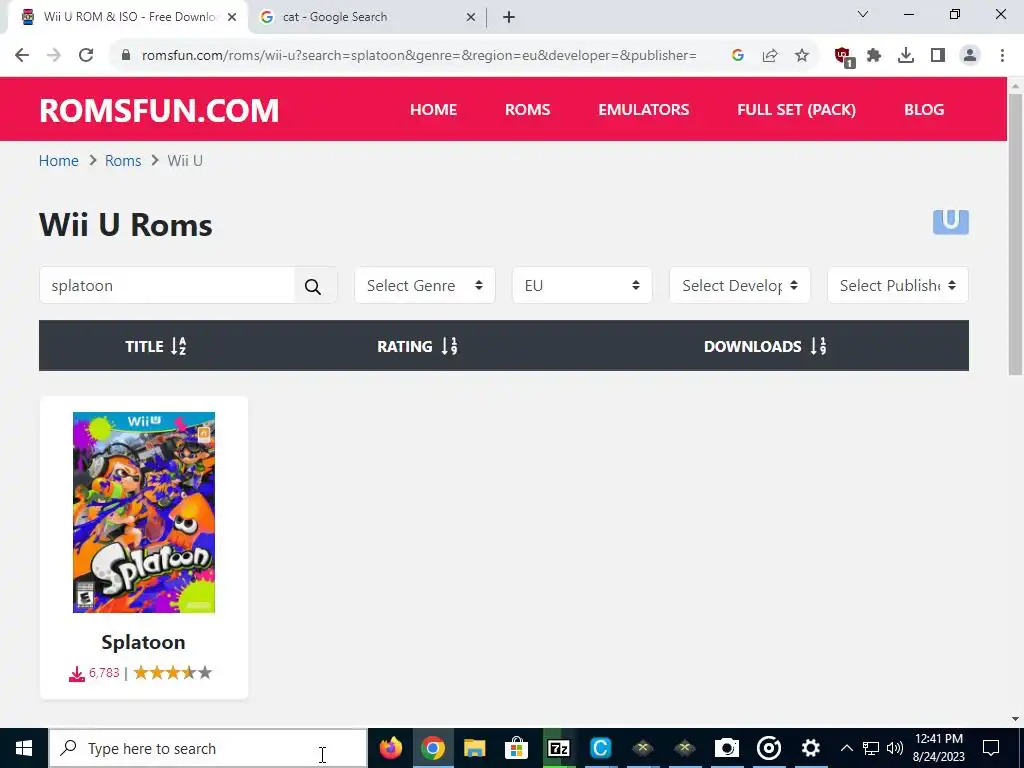Image resolution: width=1024 pixels, height=768 pixels.
Task: Switch to Chrome in the taskbar
Action: pyautogui.click(x=432, y=748)
